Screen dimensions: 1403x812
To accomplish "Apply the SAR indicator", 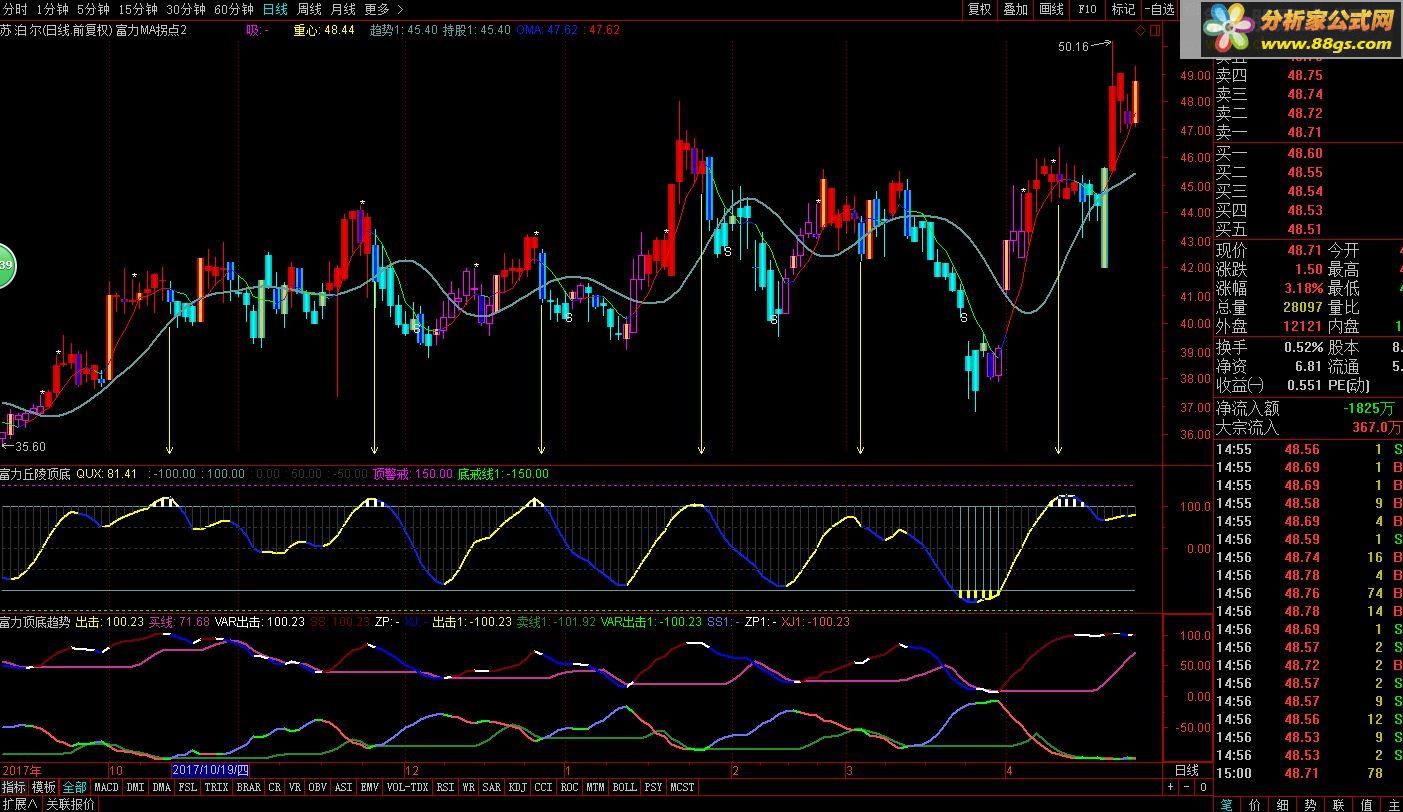I will 492,787.
